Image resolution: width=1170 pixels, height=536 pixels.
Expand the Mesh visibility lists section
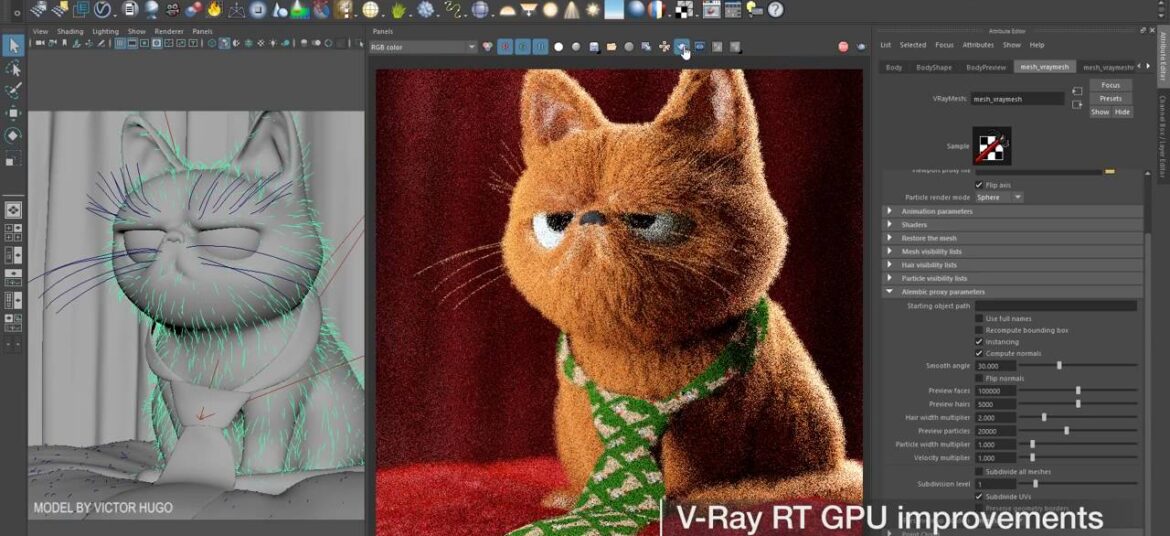(x=1013, y=252)
